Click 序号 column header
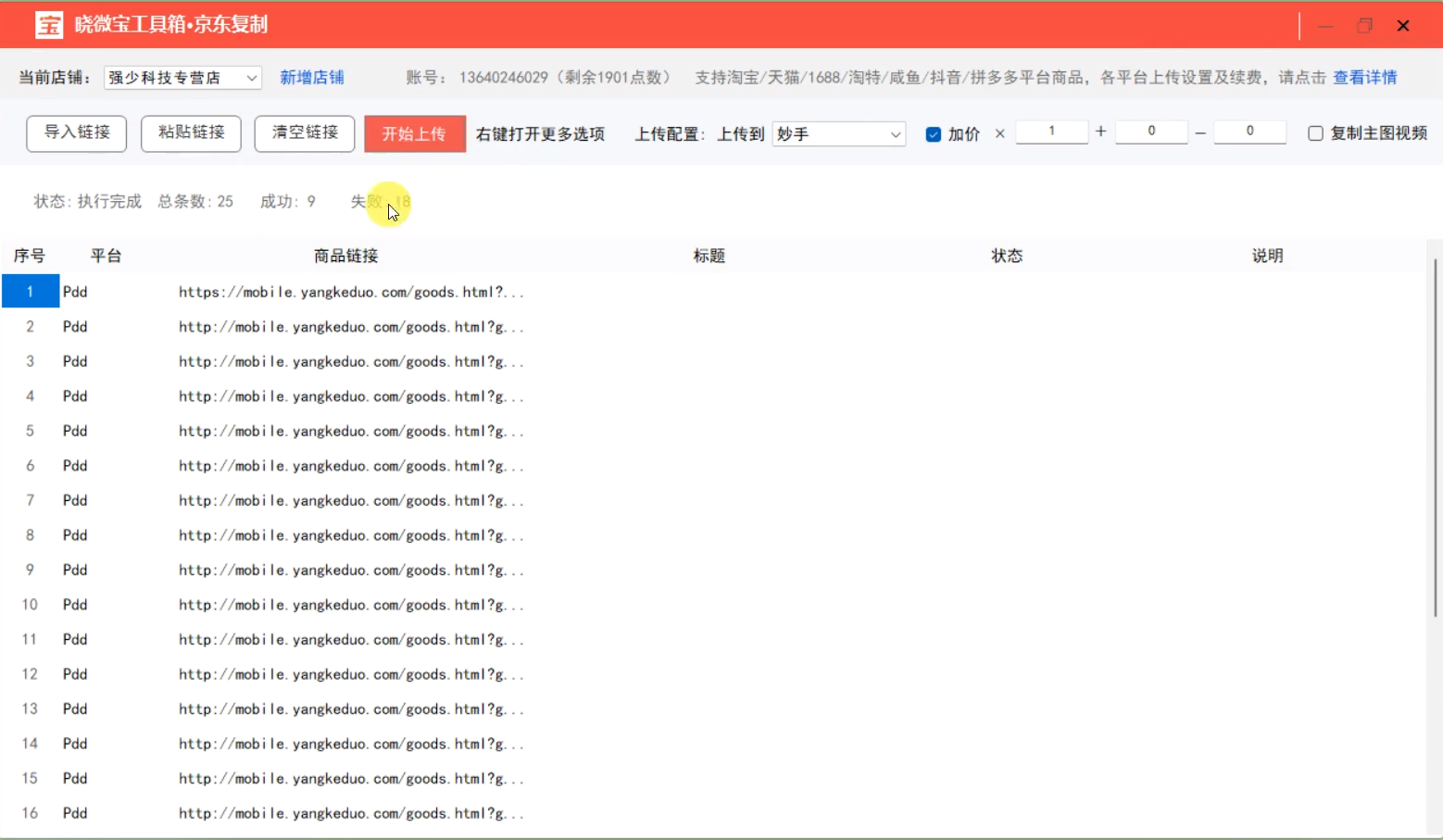Viewport: 1443px width, 840px height. 30,256
